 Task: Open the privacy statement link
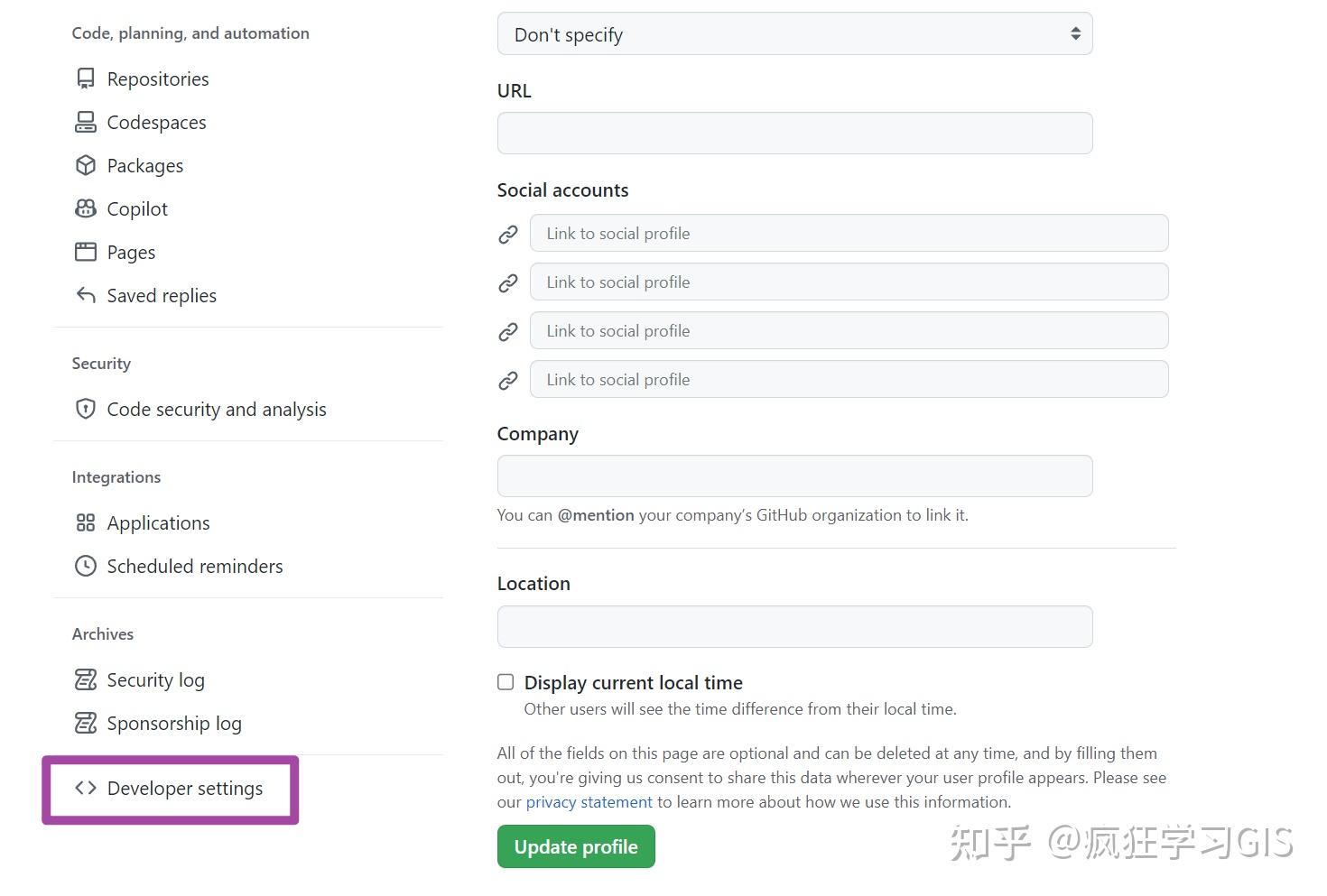pos(589,802)
